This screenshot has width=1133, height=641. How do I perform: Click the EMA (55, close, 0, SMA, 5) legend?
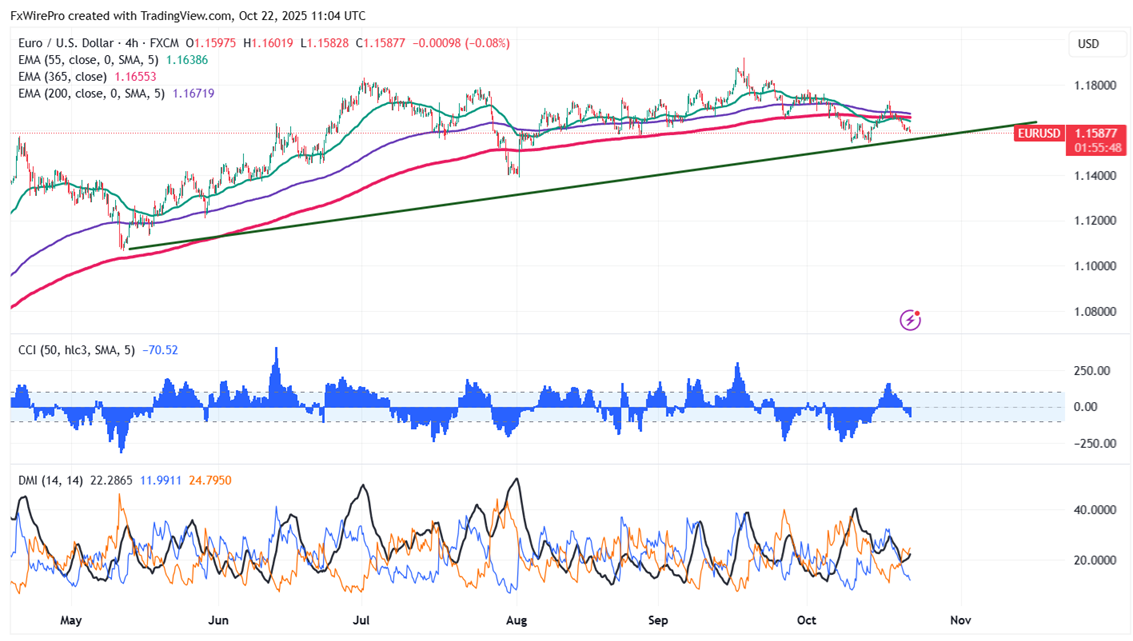[x=88, y=60]
